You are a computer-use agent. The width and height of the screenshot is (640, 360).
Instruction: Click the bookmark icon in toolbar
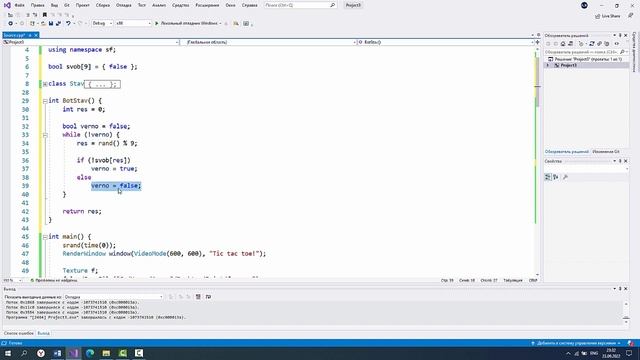[45, 15]
